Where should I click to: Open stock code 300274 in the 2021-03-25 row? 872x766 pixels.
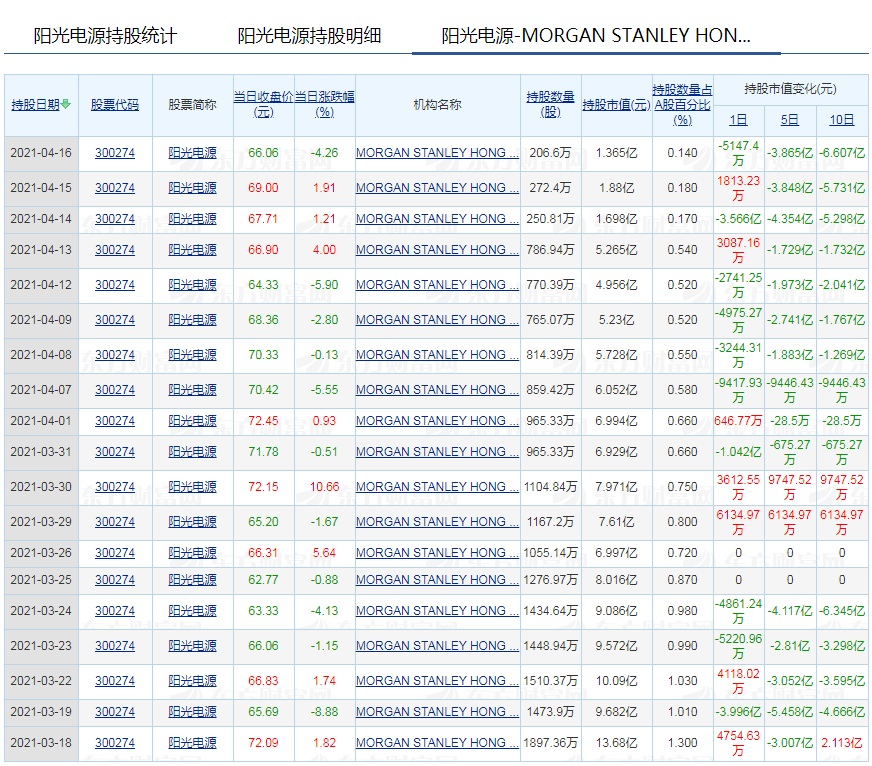[x=115, y=580]
